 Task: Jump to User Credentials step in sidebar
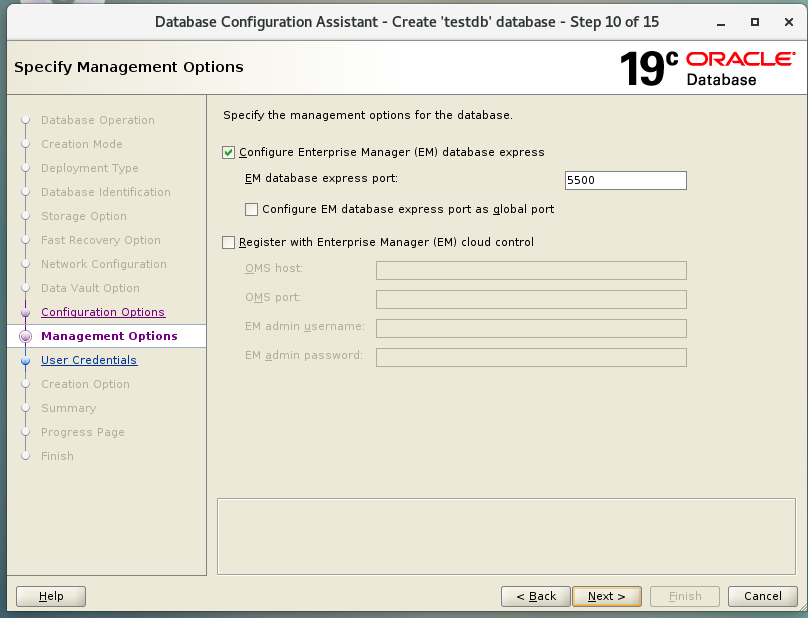click(x=88, y=361)
